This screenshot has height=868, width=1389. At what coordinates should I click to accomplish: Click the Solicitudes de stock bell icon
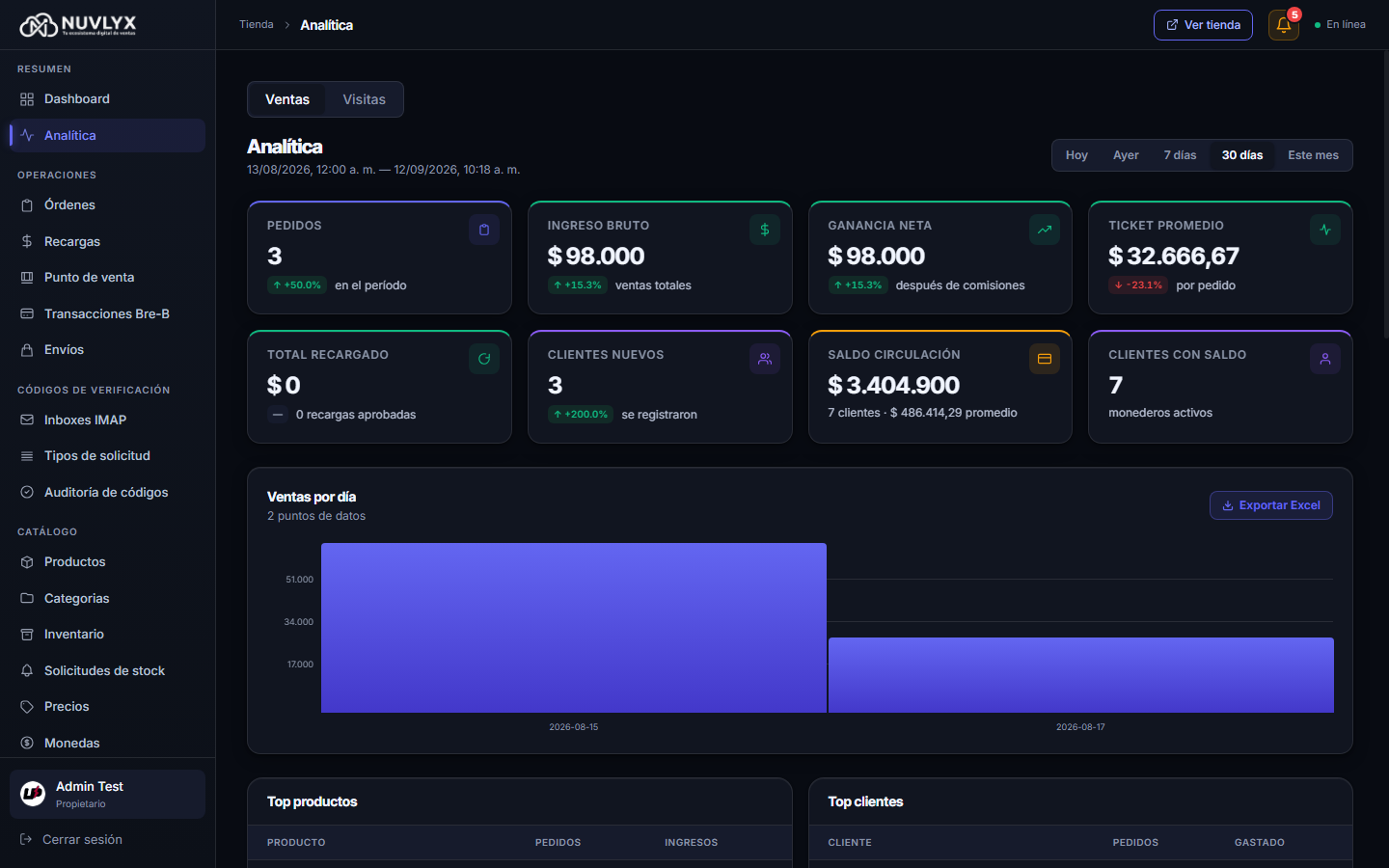[x=27, y=670]
